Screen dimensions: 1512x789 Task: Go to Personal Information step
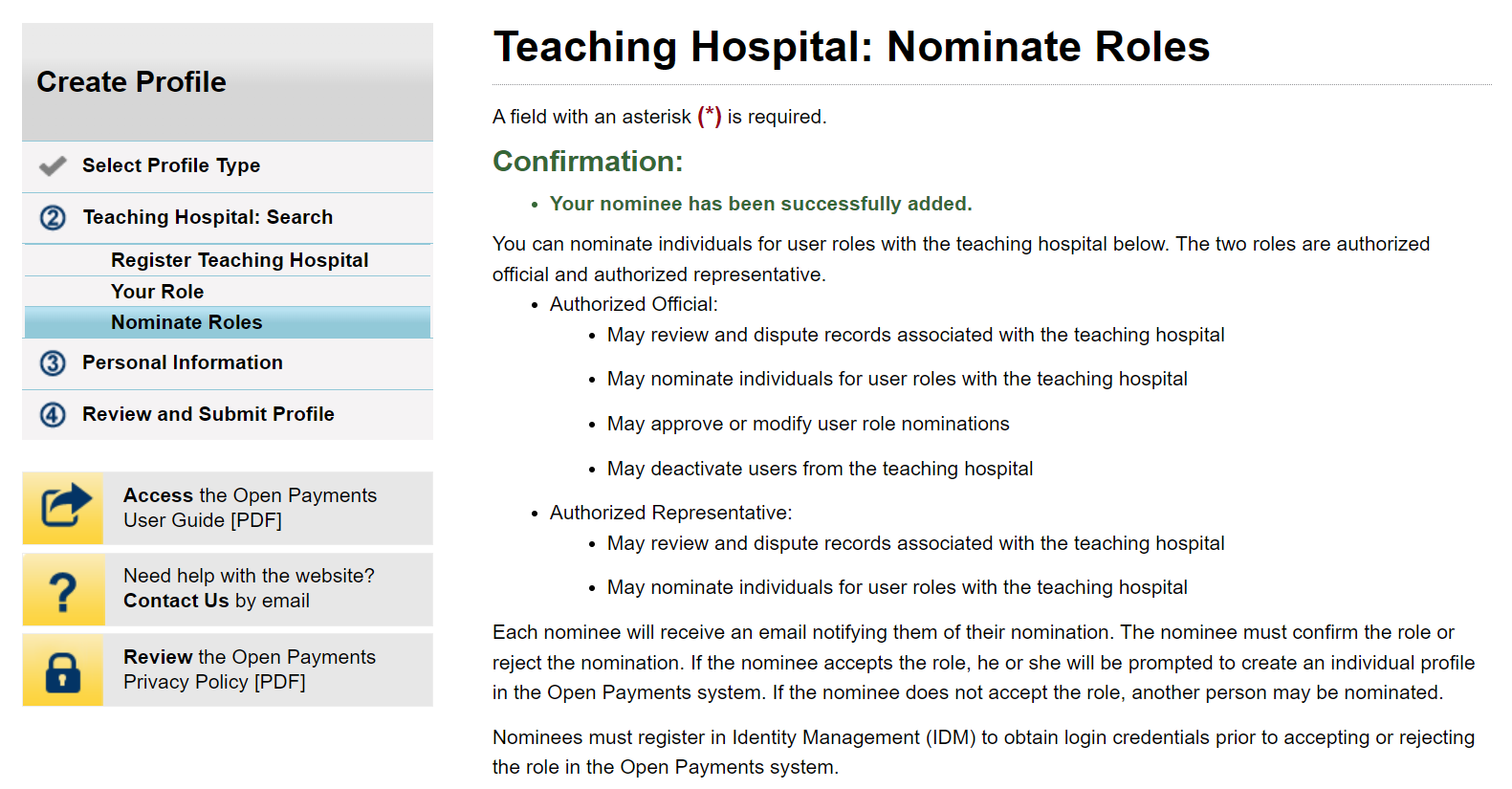[183, 362]
